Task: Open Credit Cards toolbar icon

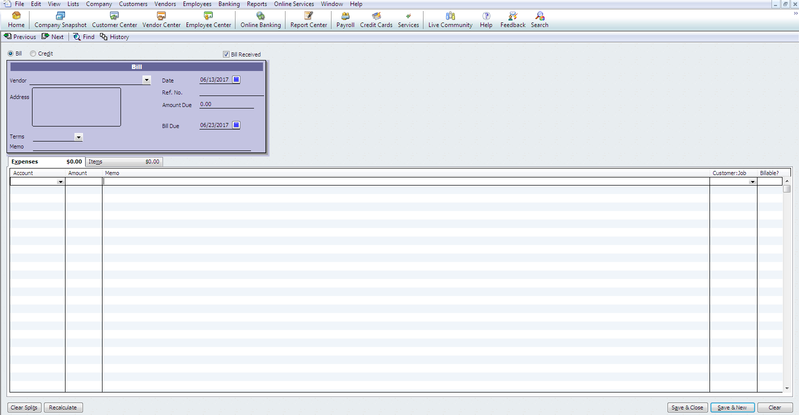Action: 376,20
